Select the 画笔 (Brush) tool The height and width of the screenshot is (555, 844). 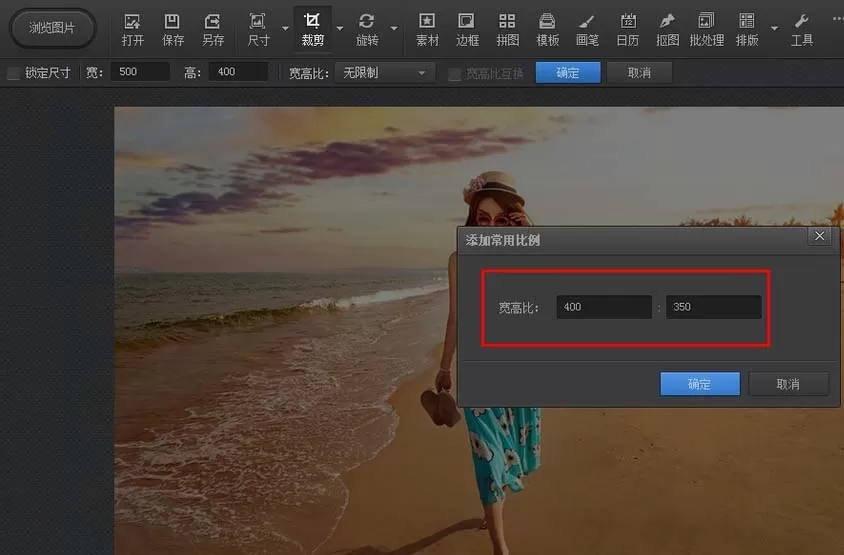coord(587,30)
